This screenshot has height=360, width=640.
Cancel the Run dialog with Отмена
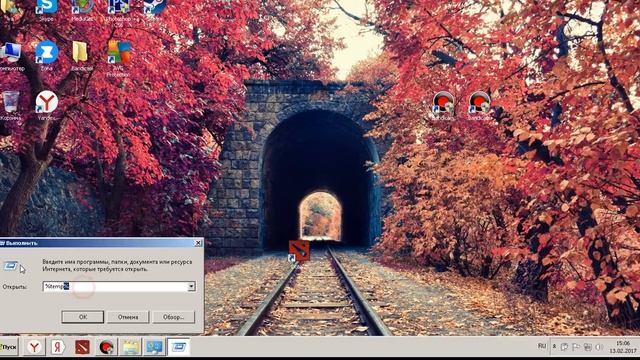[x=128, y=317]
